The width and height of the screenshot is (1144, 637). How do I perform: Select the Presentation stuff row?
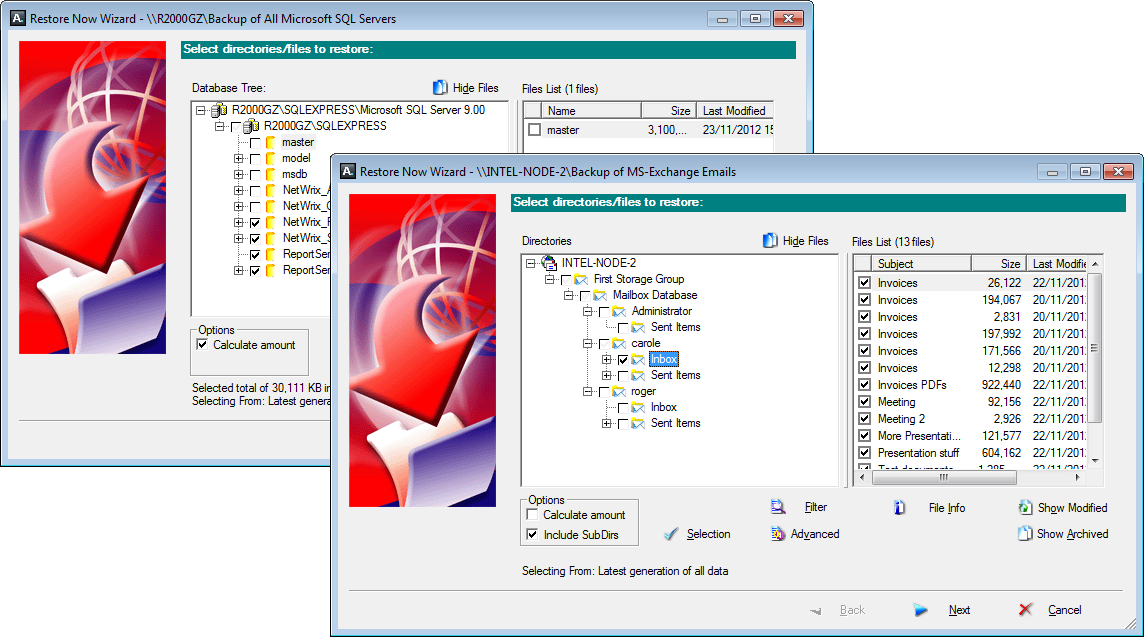click(970, 452)
